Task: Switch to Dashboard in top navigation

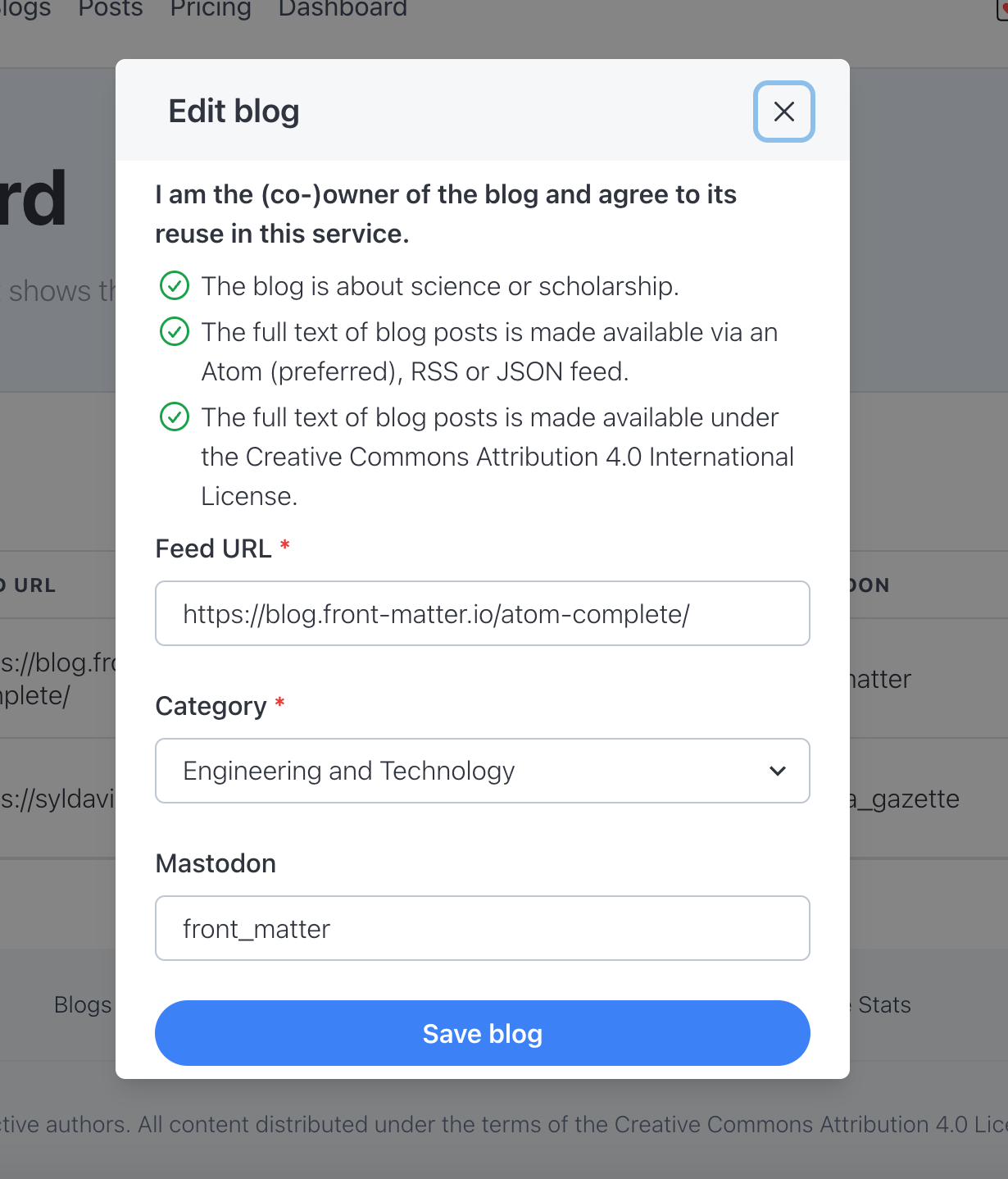Action: pos(343,9)
